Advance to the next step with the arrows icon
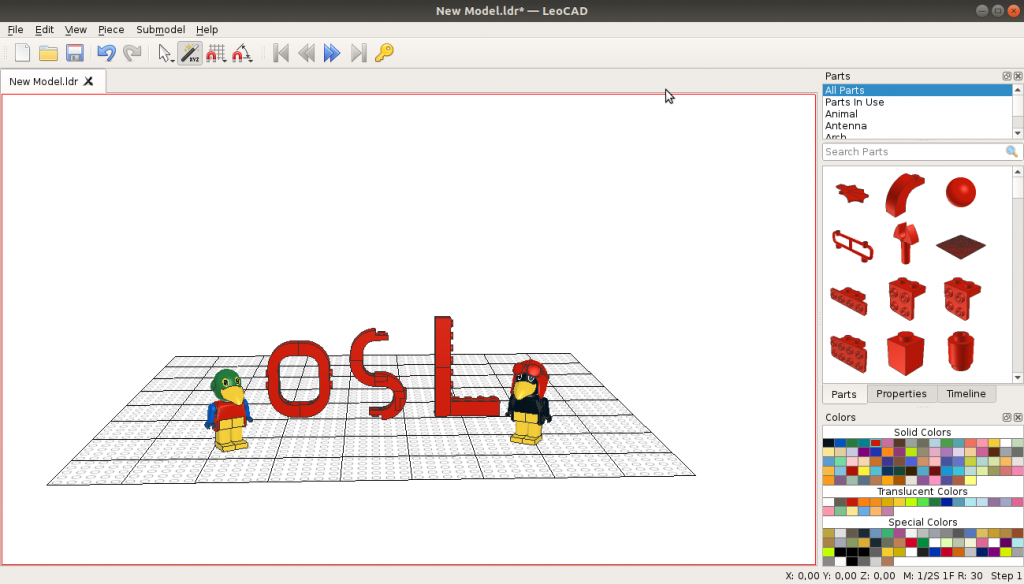The width and height of the screenshot is (1024, 584). (332, 53)
